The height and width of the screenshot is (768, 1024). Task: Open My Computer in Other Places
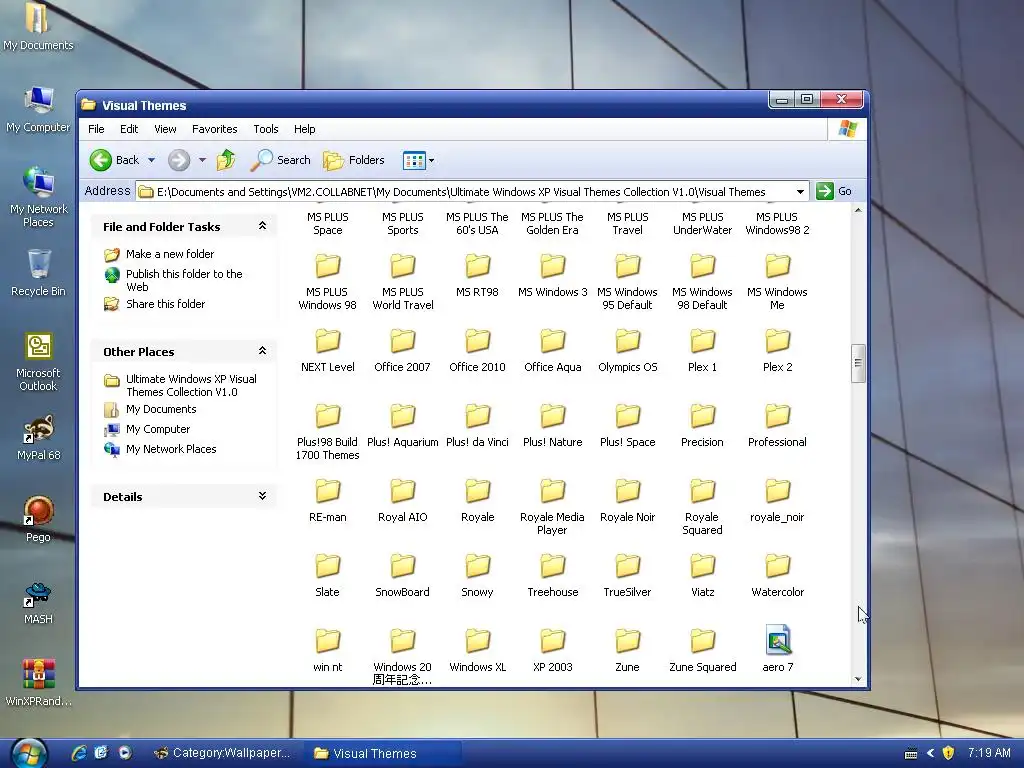[157, 429]
